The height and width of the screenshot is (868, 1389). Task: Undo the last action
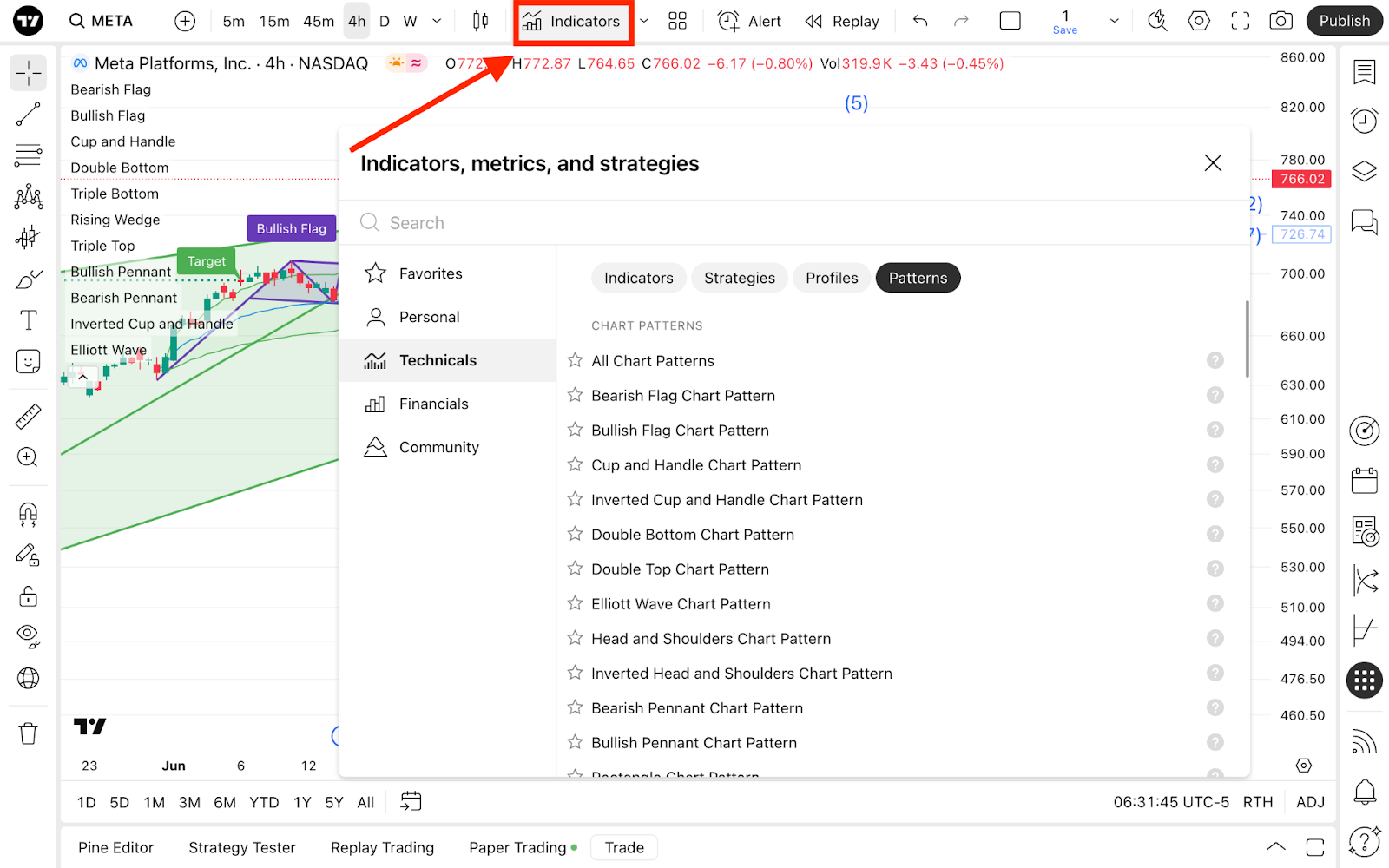pos(920,21)
